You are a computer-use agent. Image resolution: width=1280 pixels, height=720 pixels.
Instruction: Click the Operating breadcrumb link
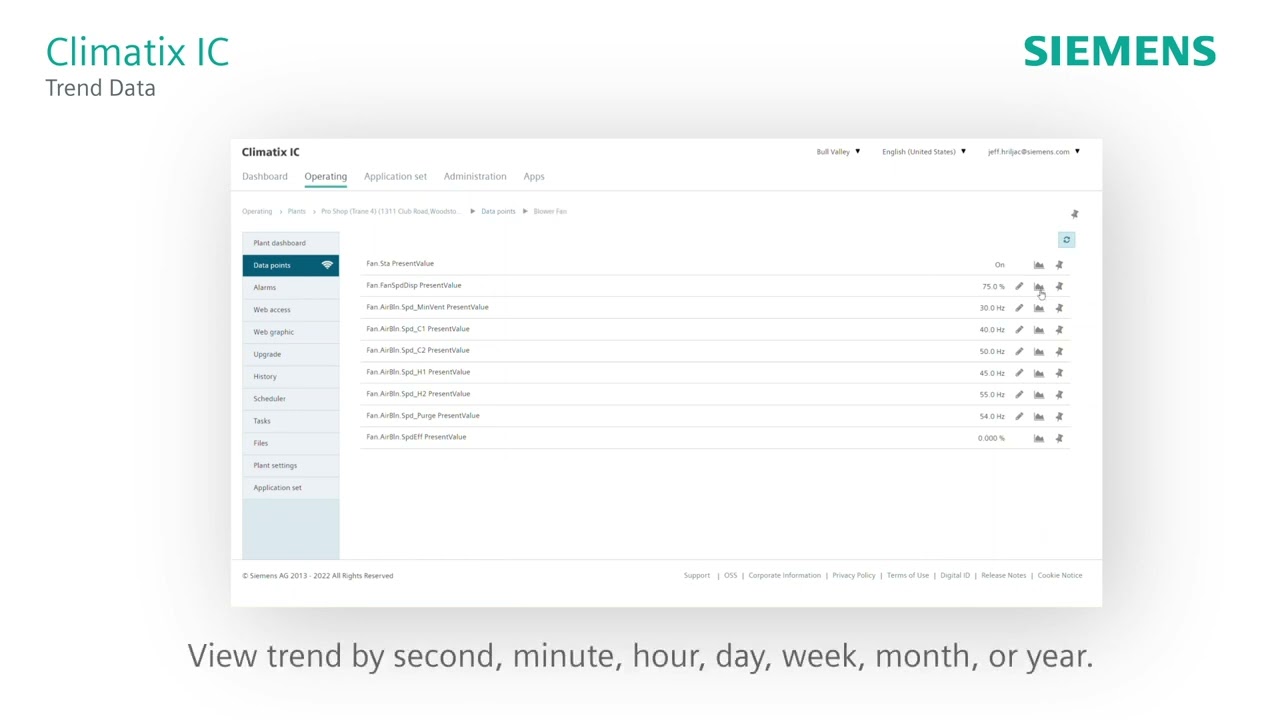[x=257, y=211]
